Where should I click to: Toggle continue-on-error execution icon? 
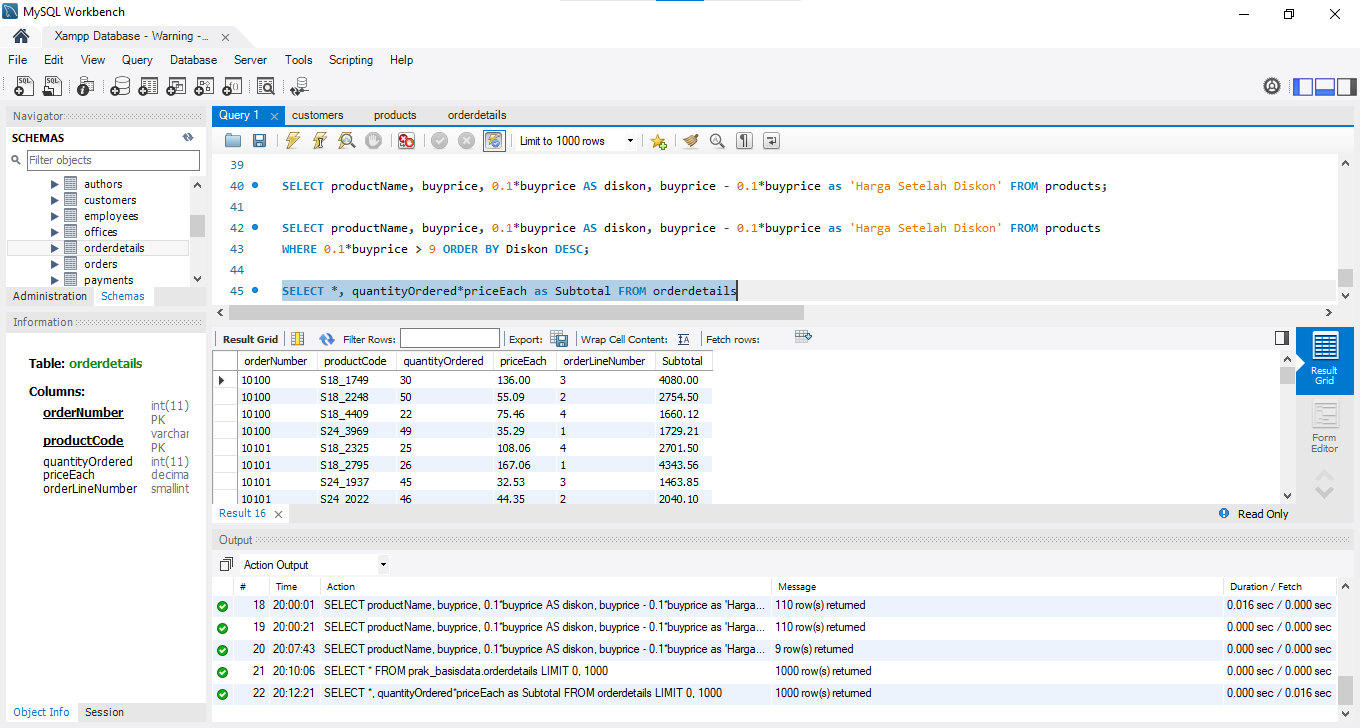(x=406, y=141)
